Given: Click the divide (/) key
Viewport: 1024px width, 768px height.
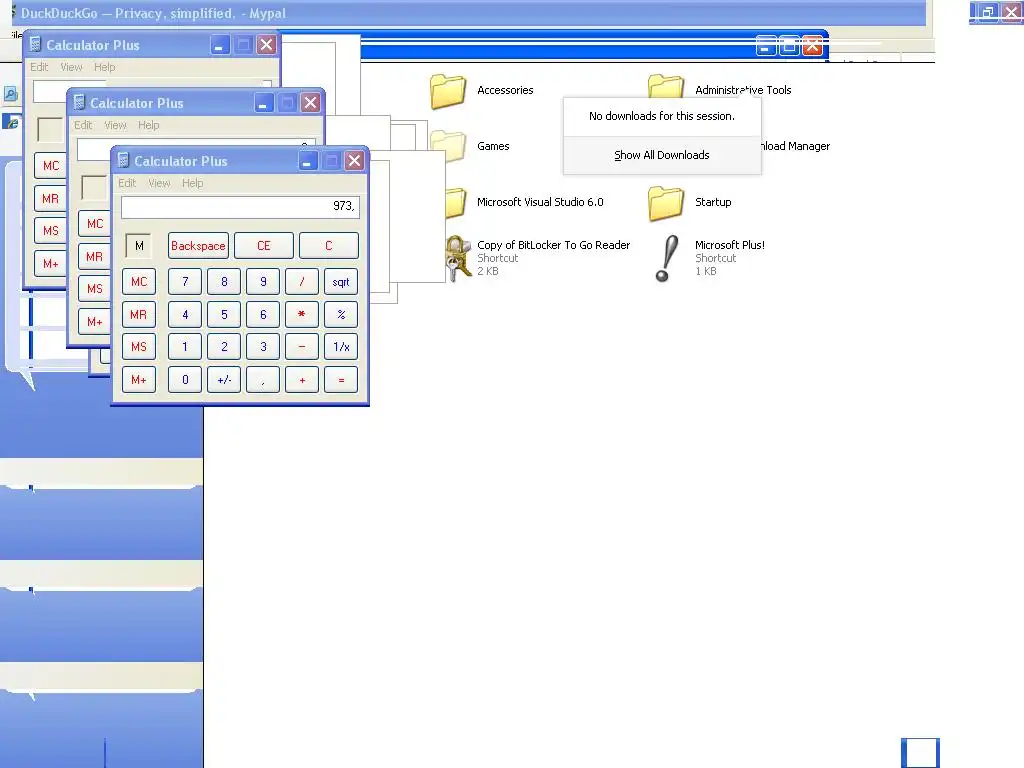Looking at the screenshot, I should 302,281.
